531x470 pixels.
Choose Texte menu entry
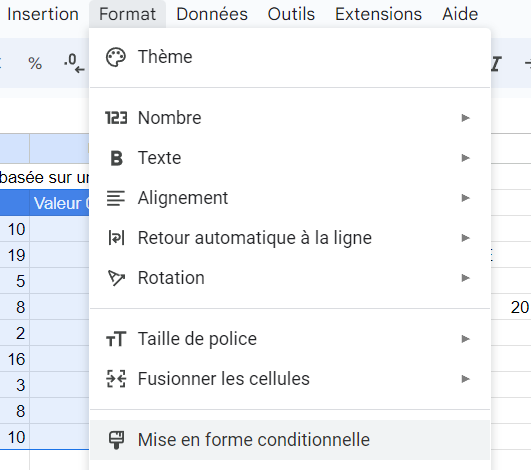click(290, 158)
